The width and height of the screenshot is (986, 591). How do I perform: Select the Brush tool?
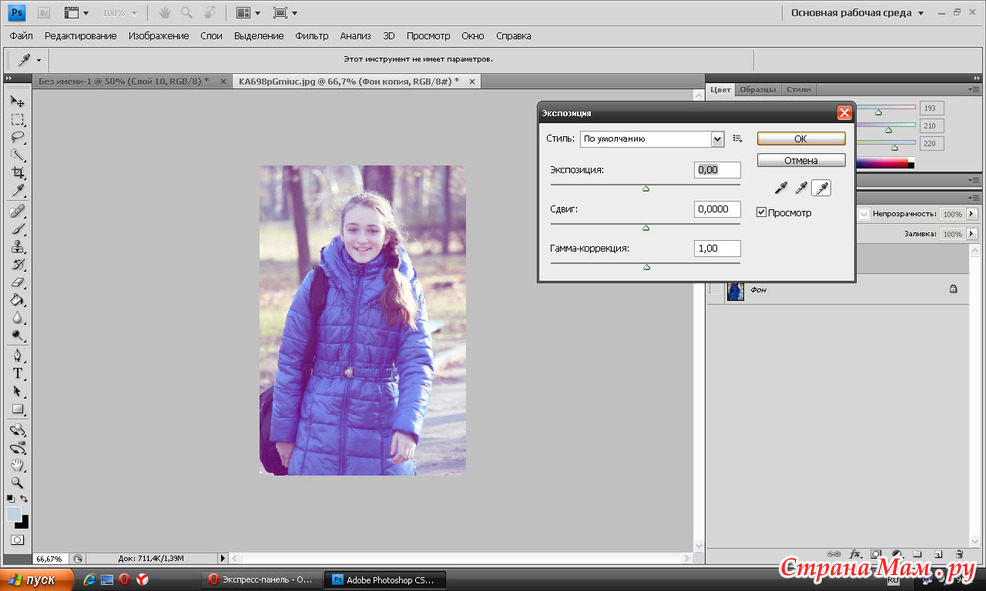[x=17, y=229]
